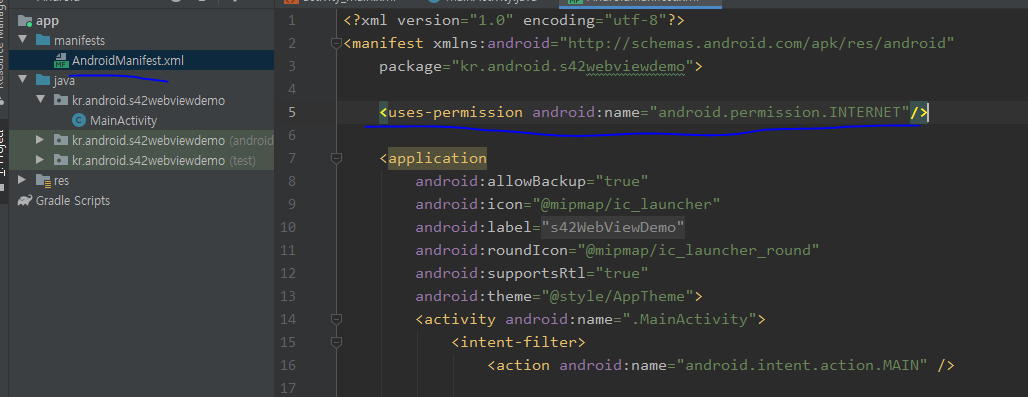The width and height of the screenshot is (1028, 397).
Task: Expand the kr.android.s42webviewdemo (androidTest) package
Action: point(41,140)
